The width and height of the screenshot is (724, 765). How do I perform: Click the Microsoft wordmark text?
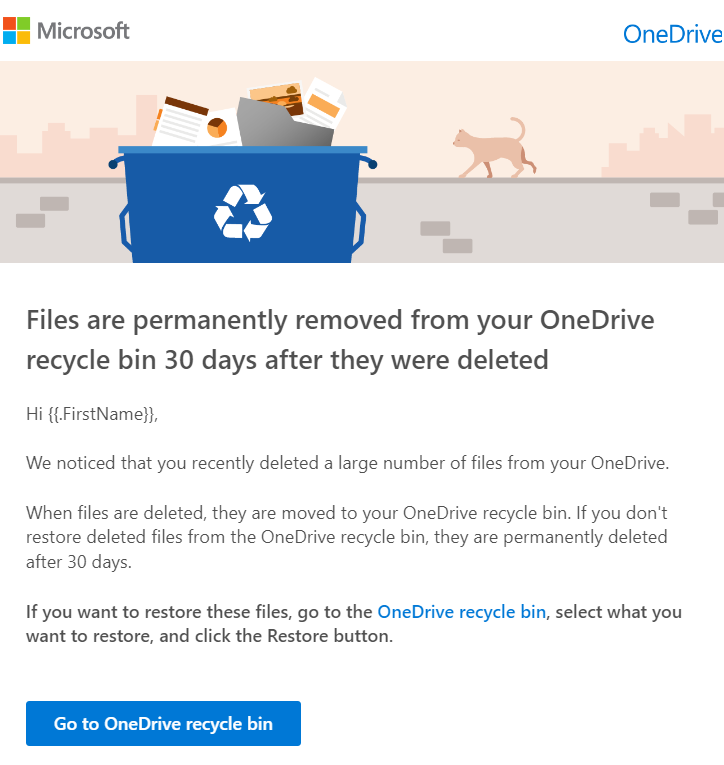coord(83,31)
